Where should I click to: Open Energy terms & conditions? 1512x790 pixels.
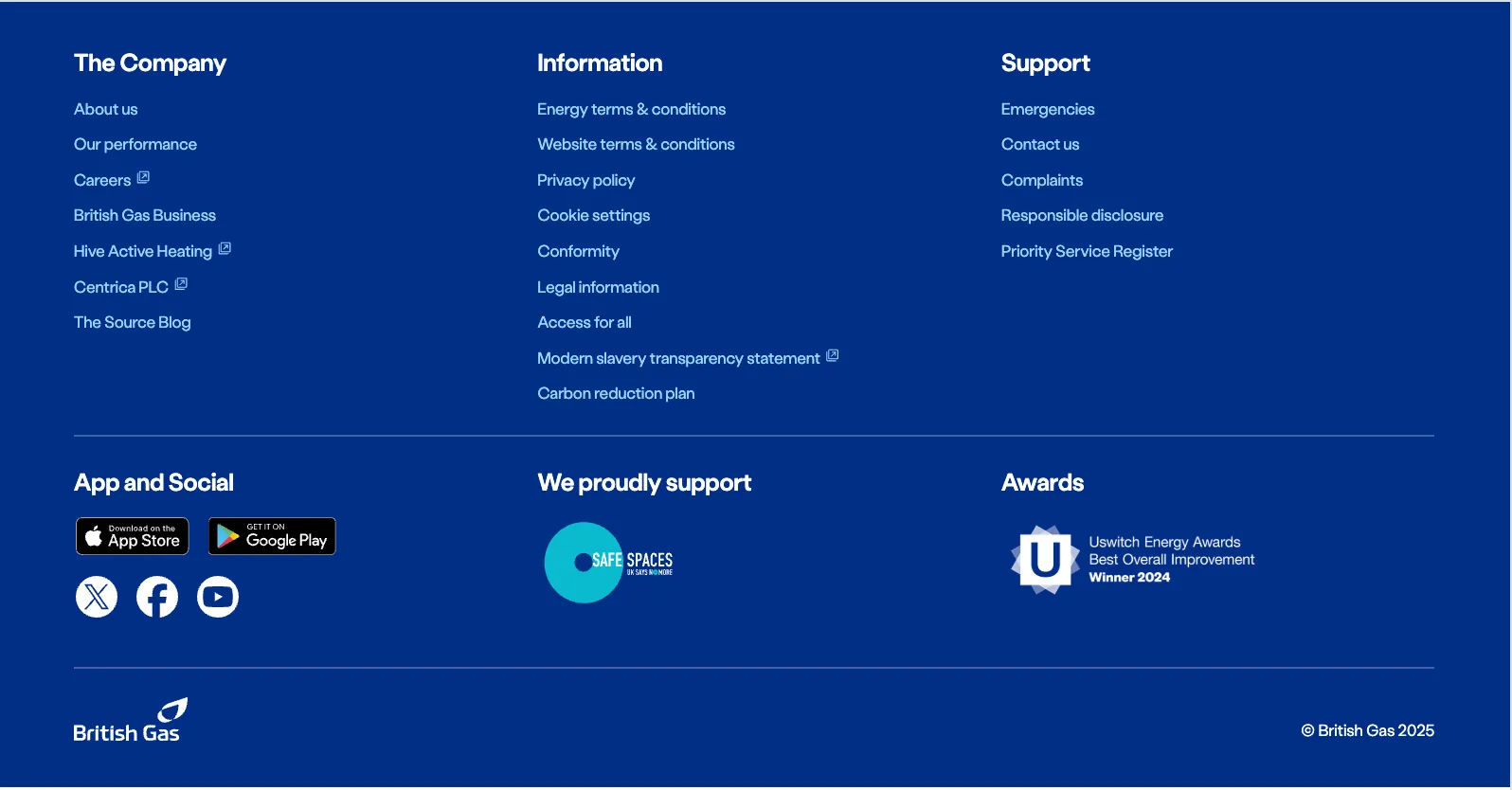pyautogui.click(x=631, y=110)
